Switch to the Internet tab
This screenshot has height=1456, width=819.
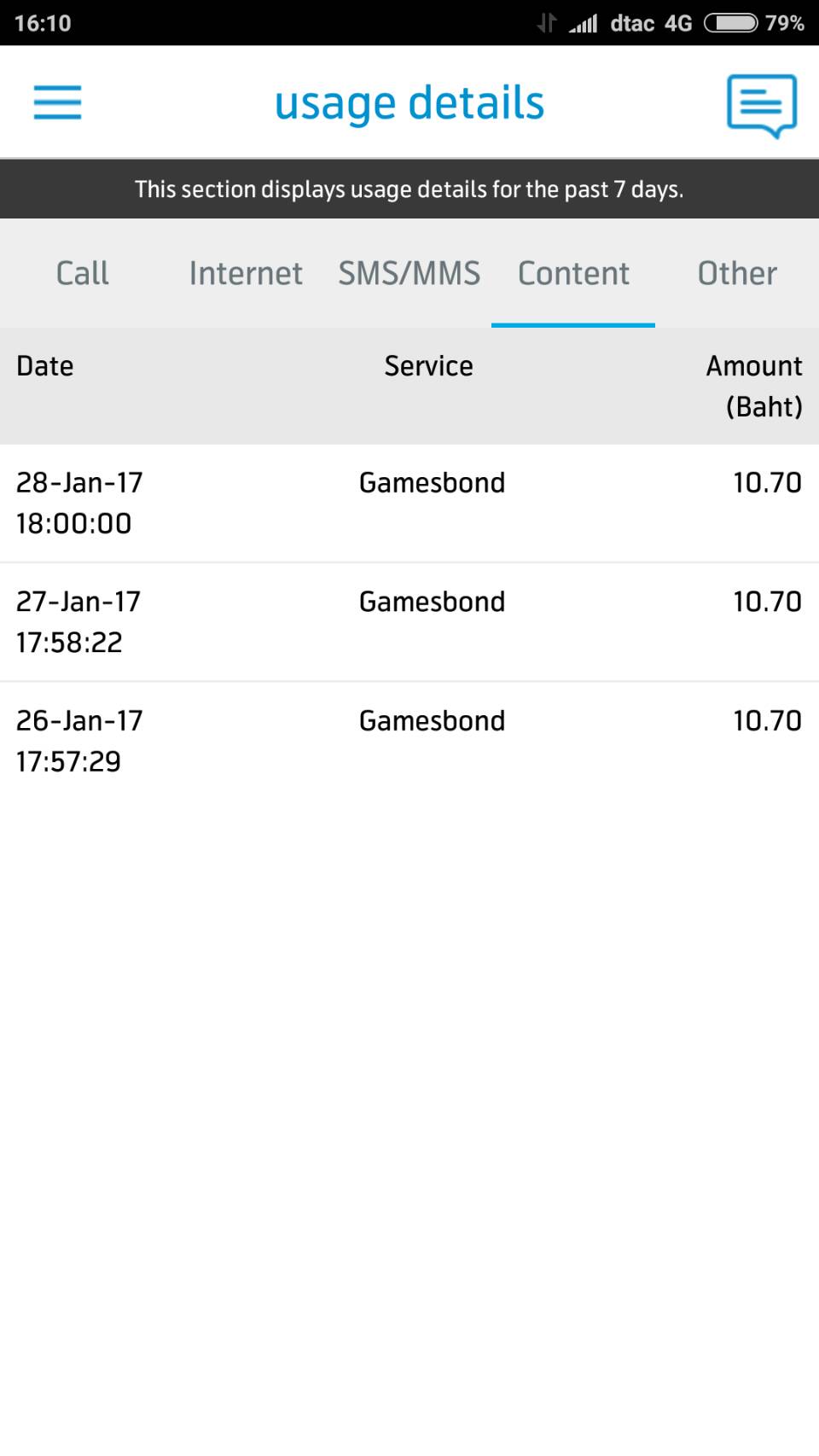[246, 273]
